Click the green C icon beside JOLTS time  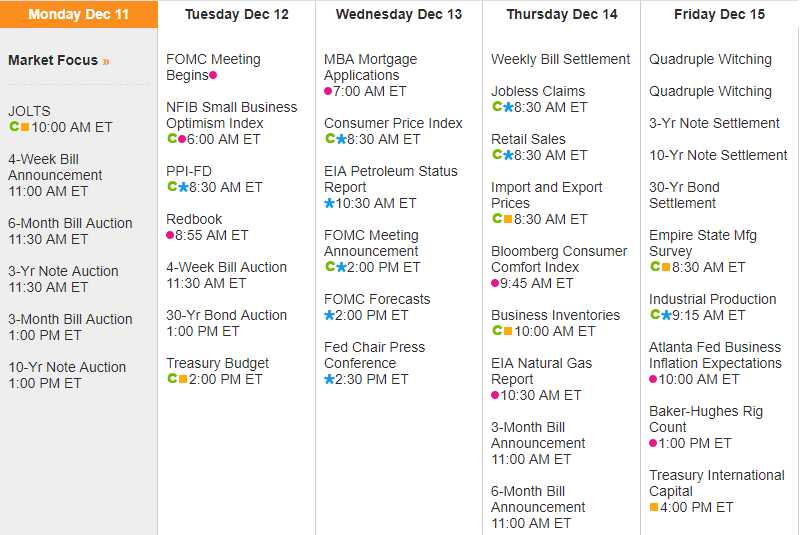point(14,127)
